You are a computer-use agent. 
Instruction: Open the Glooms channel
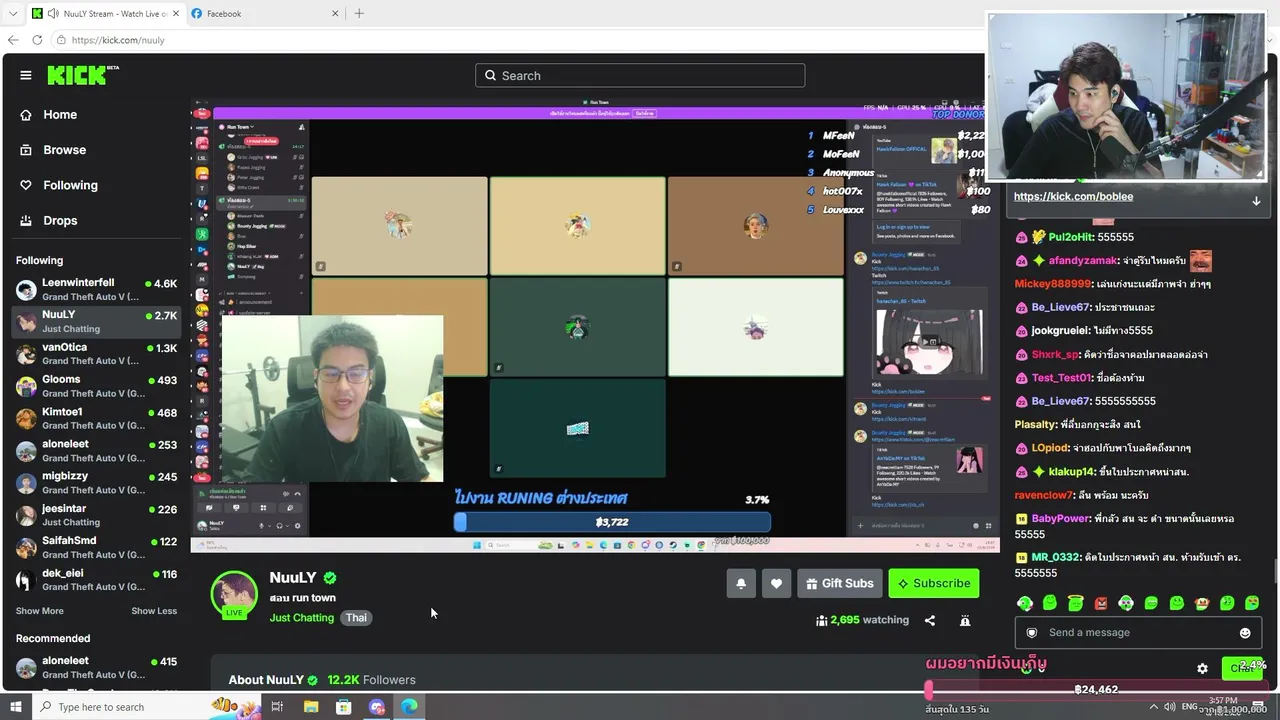[96, 386]
